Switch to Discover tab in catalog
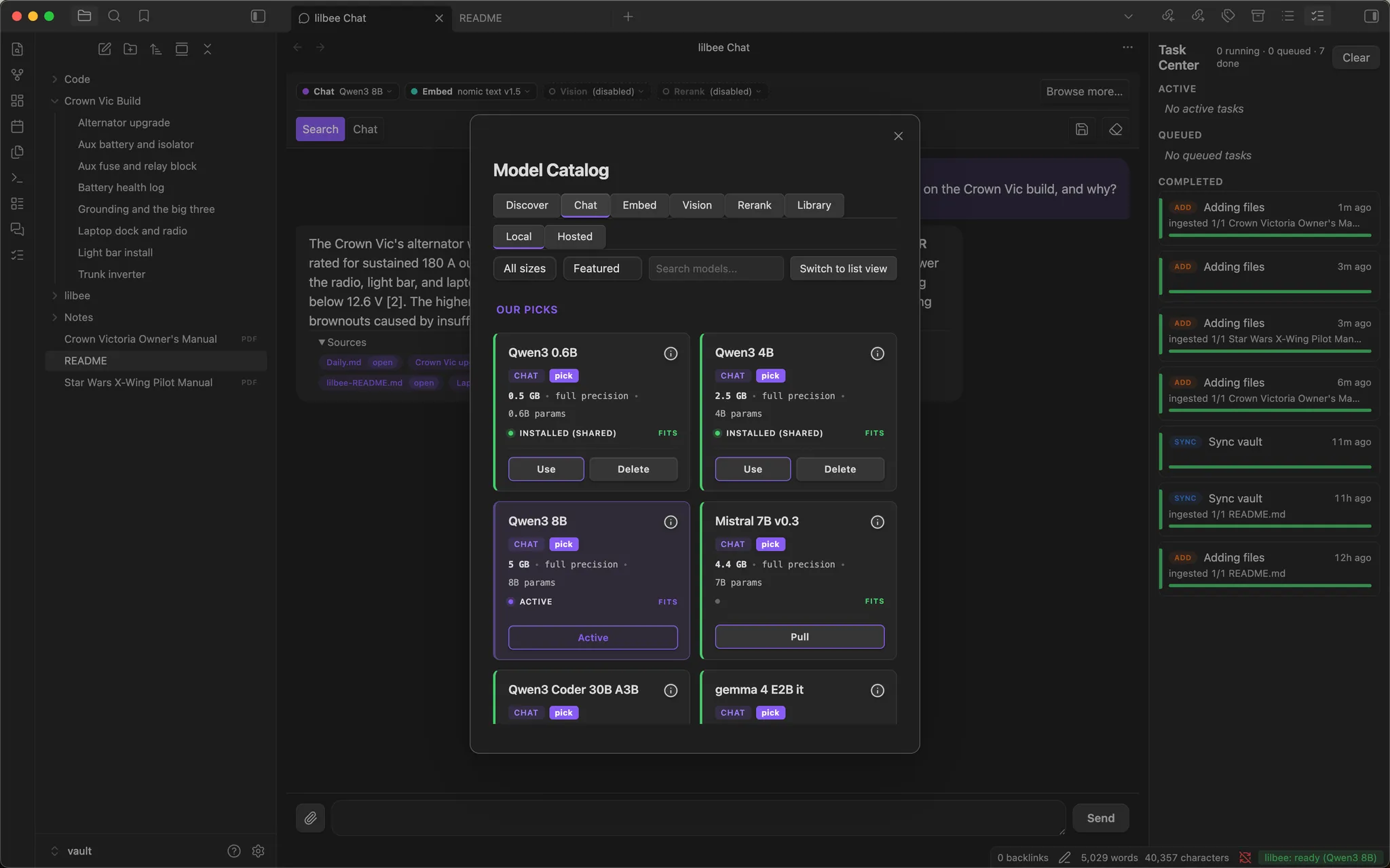This screenshot has height=868, width=1390. (527, 205)
